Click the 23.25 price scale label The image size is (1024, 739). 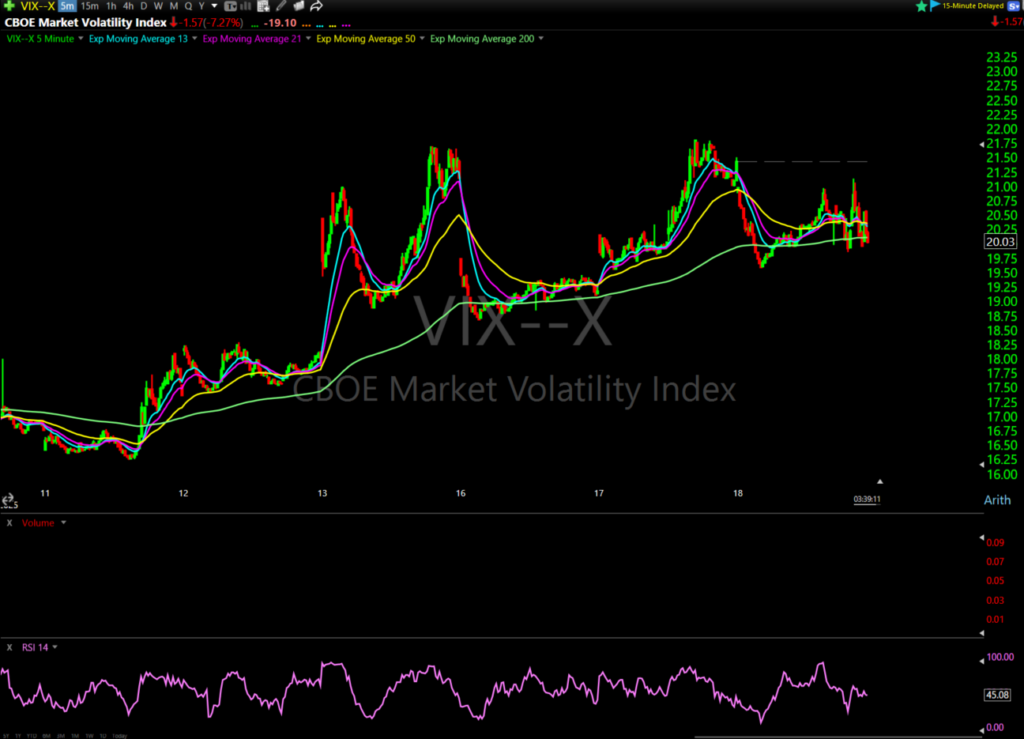coord(1002,57)
